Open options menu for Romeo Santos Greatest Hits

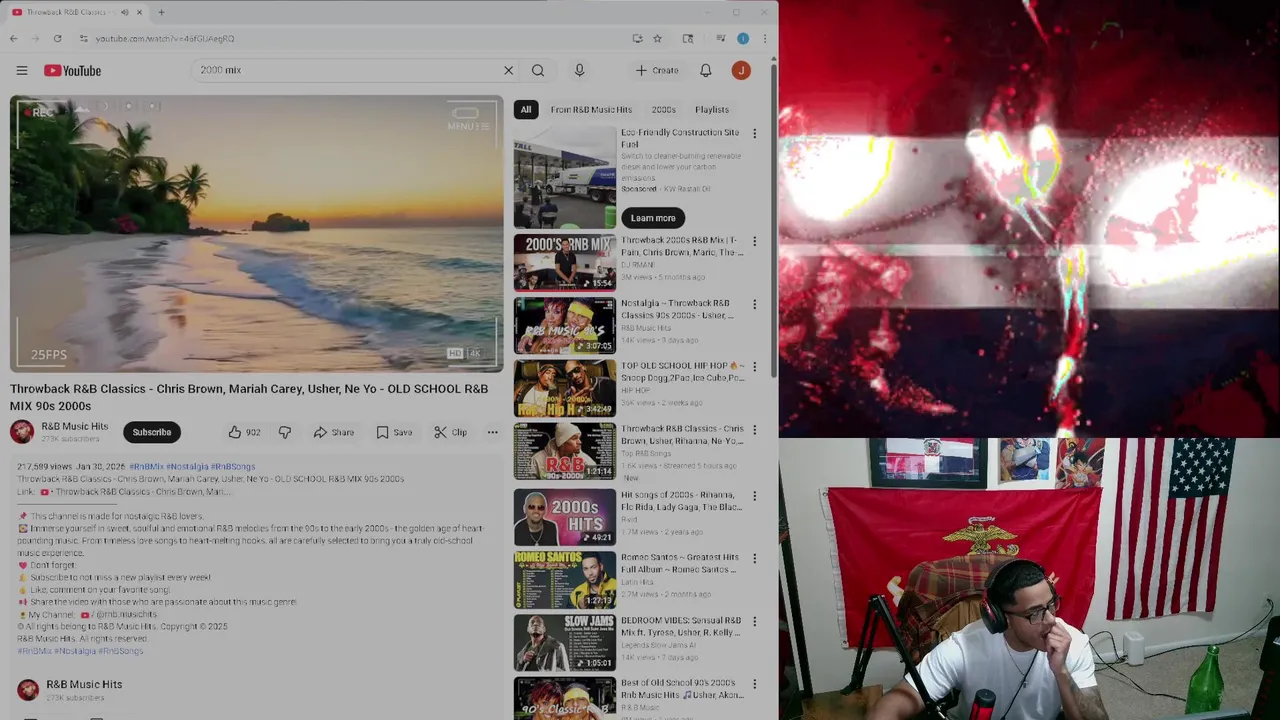point(755,558)
